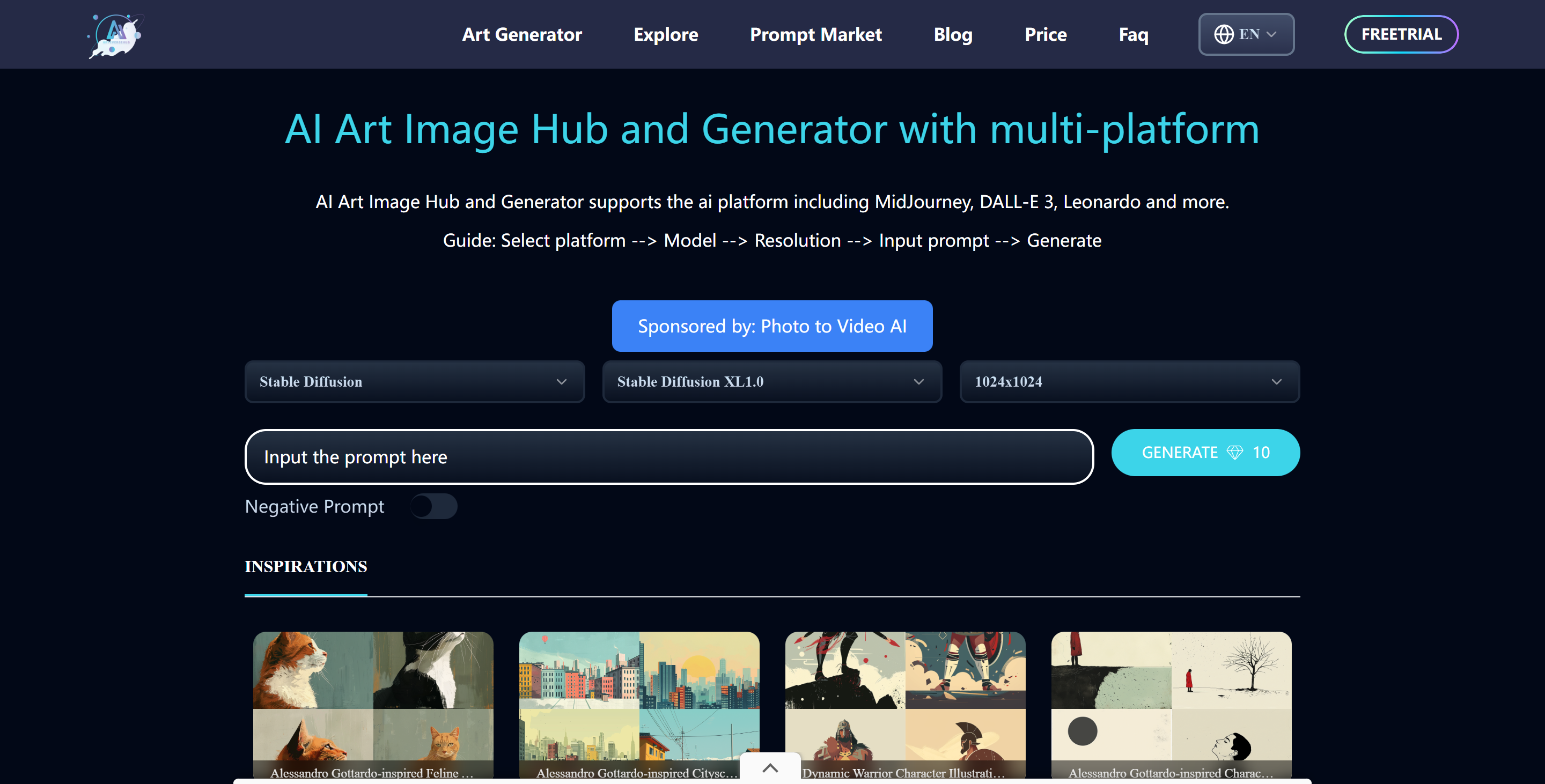1545x784 pixels.
Task: Click the prompt input field
Action: (668, 457)
